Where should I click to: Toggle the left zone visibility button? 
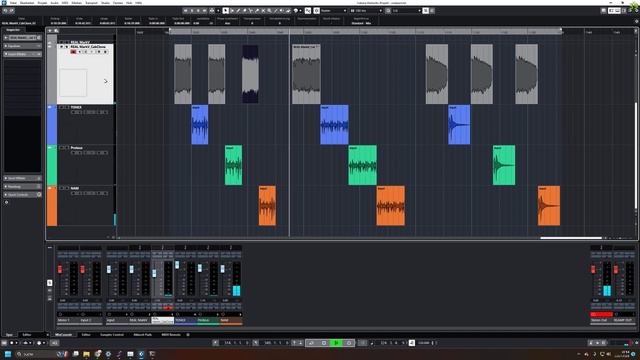611,11
